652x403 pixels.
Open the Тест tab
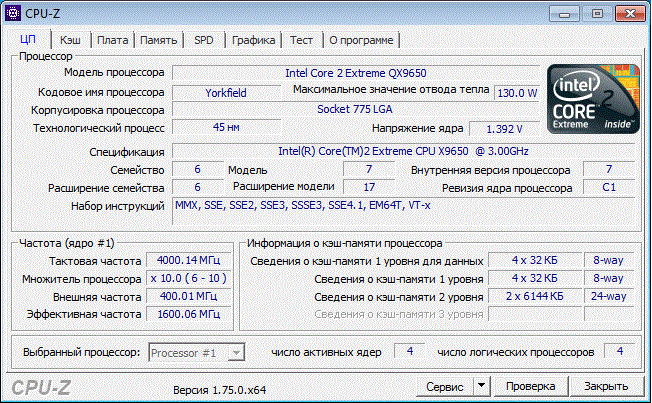pos(301,40)
